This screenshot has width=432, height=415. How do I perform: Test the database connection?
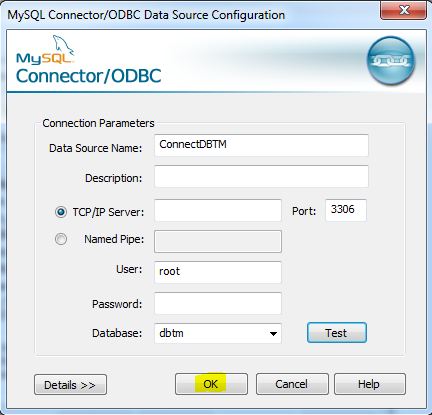[x=337, y=333]
